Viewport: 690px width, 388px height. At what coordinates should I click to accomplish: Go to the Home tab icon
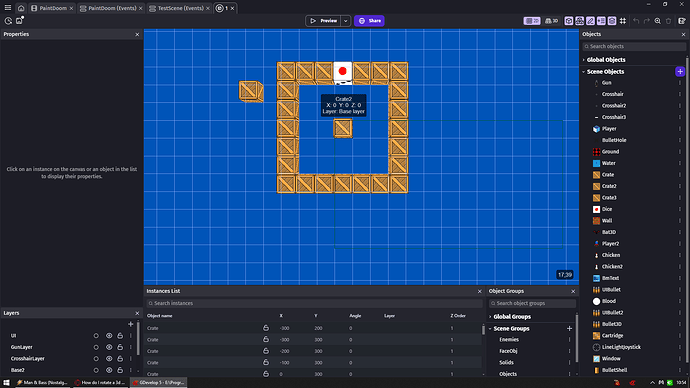[x=21, y=8]
